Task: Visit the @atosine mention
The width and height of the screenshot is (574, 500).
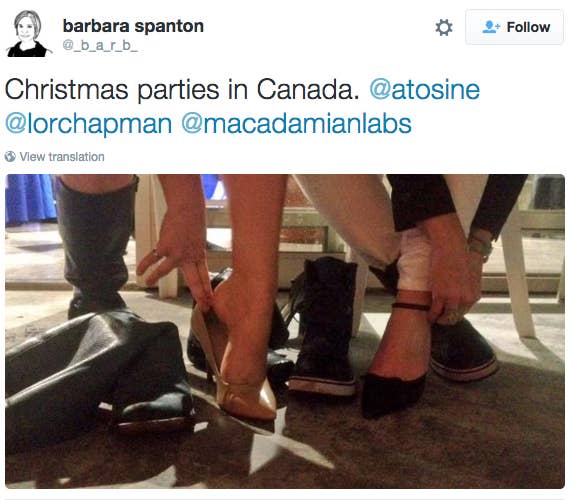Action: point(425,90)
